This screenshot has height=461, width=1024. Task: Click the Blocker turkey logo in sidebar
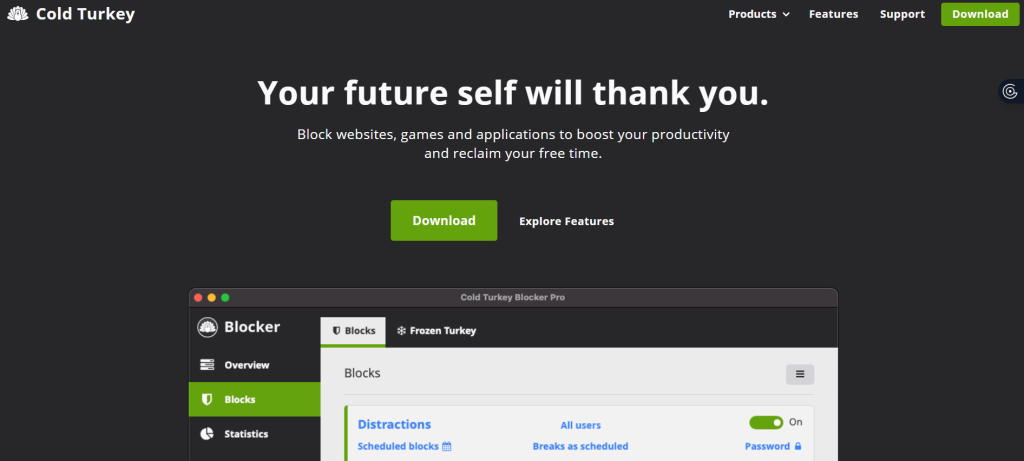pyautogui.click(x=208, y=327)
